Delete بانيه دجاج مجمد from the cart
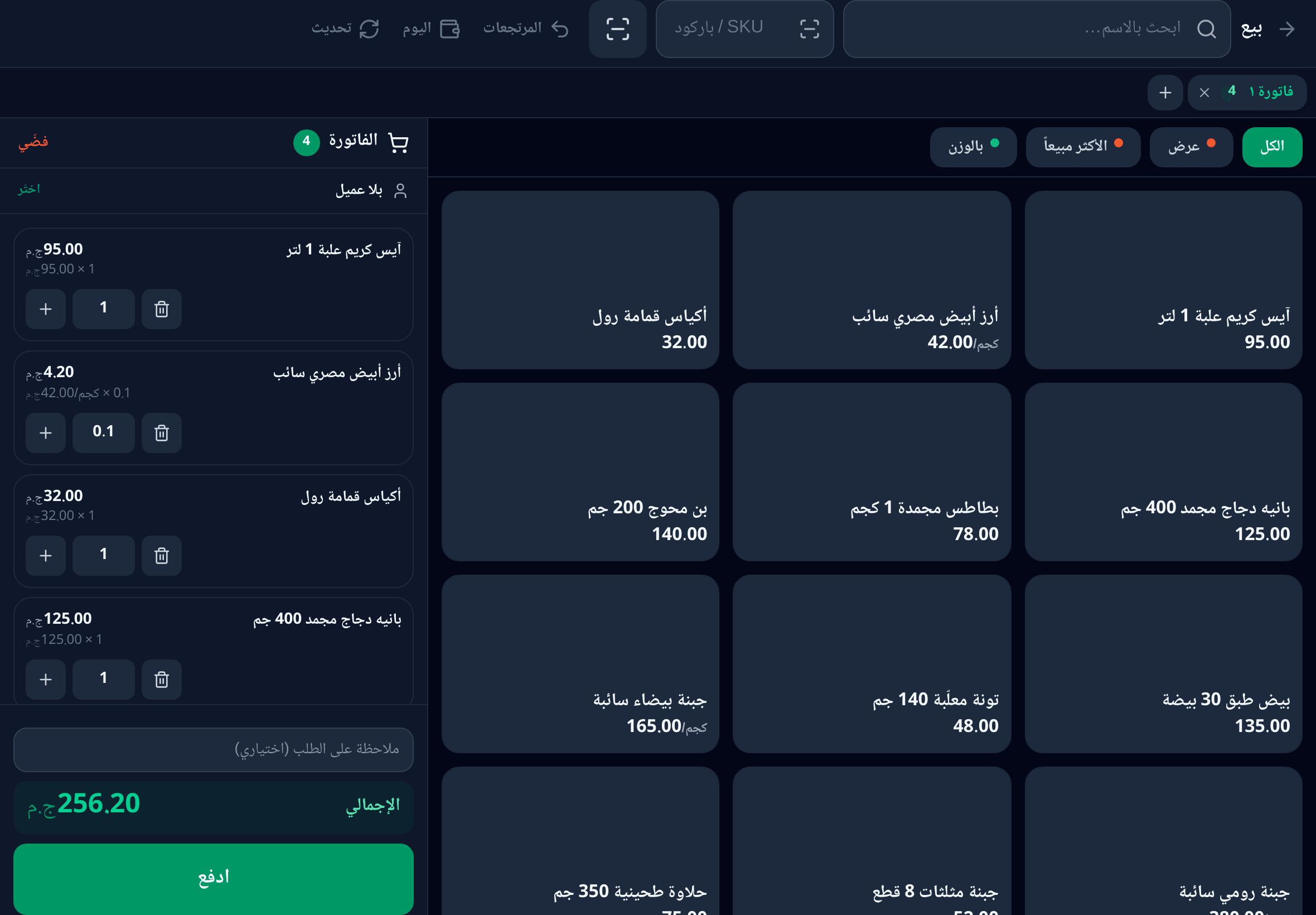This screenshot has height=915, width=1316. (162, 680)
